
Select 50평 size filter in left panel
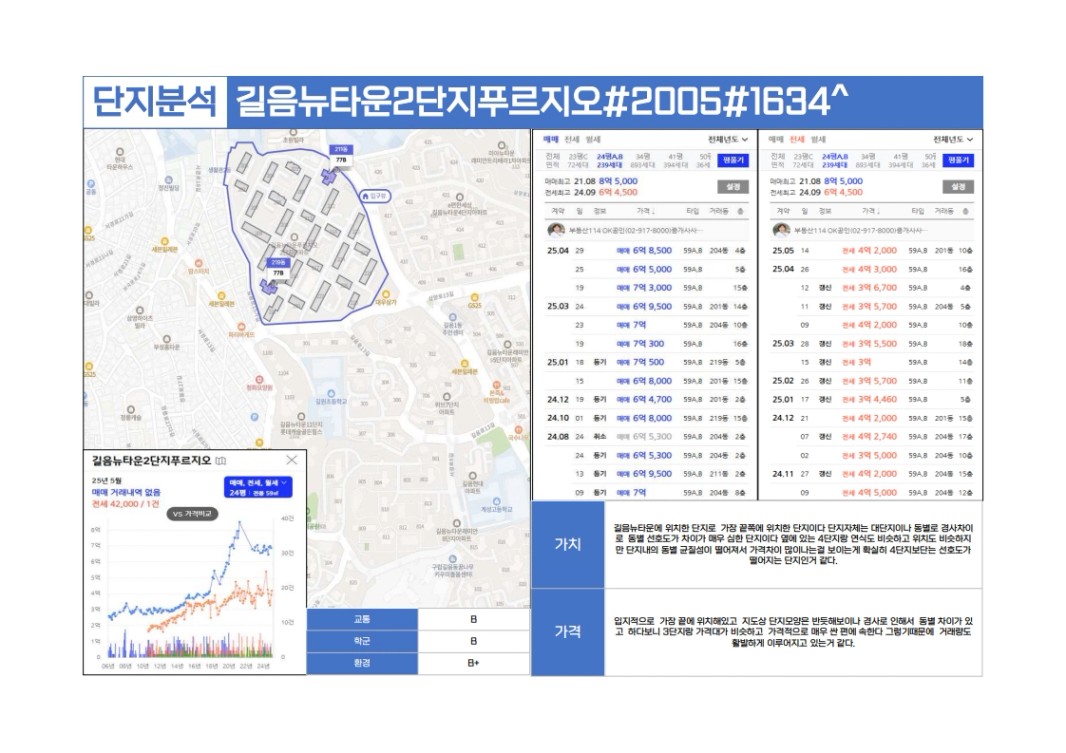coord(704,160)
